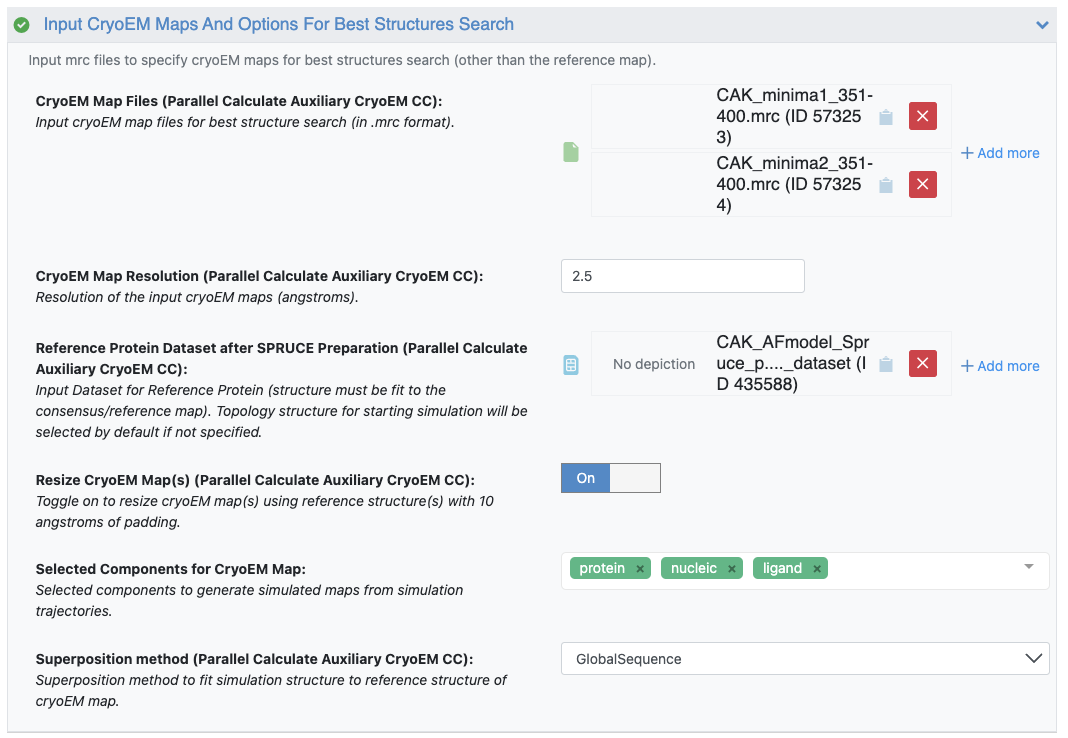Viewport: 1068px width, 738px height.
Task: Click the green file icon for CryoEM maps
Action: 571,152
